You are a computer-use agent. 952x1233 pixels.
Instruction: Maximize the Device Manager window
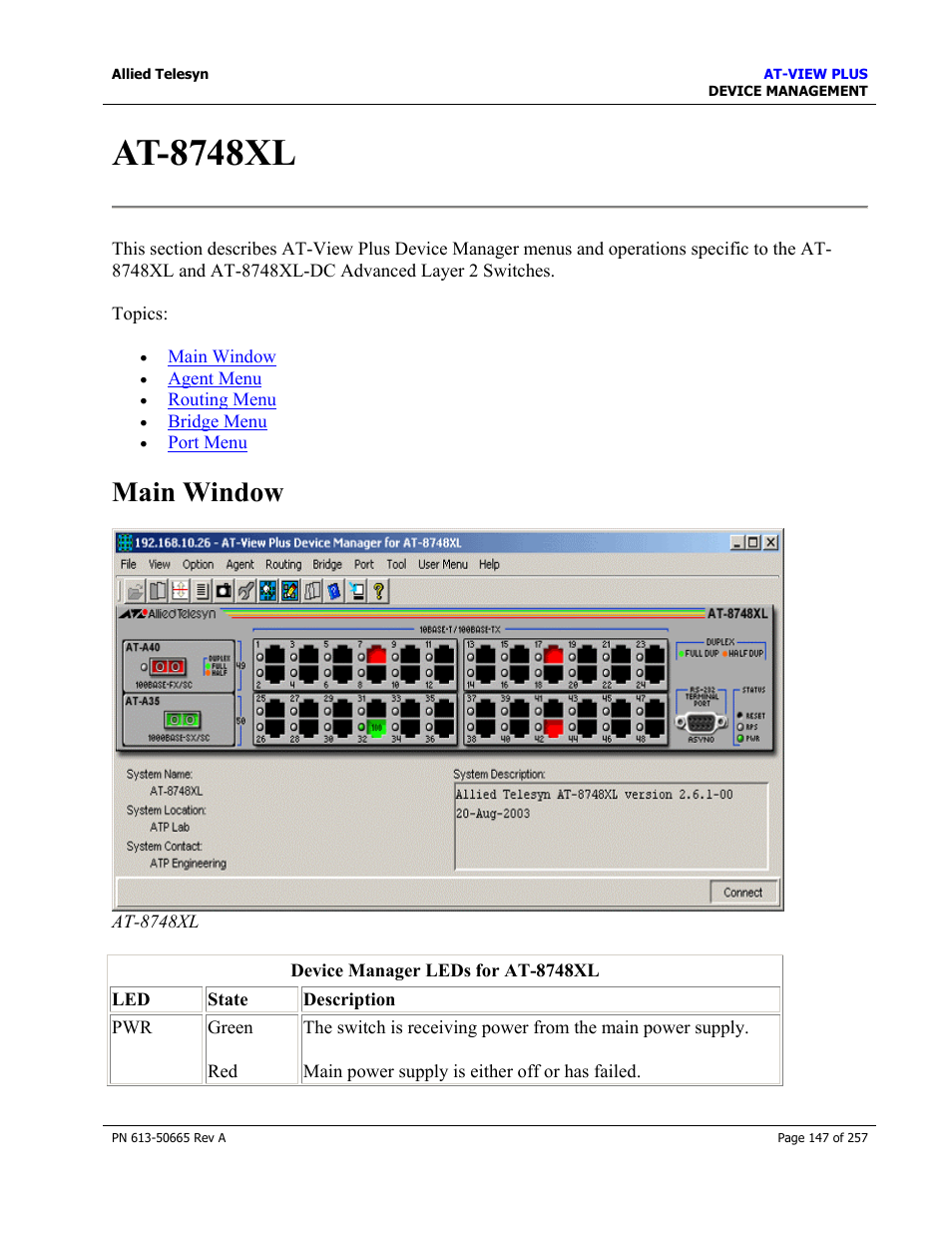[x=753, y=542]
